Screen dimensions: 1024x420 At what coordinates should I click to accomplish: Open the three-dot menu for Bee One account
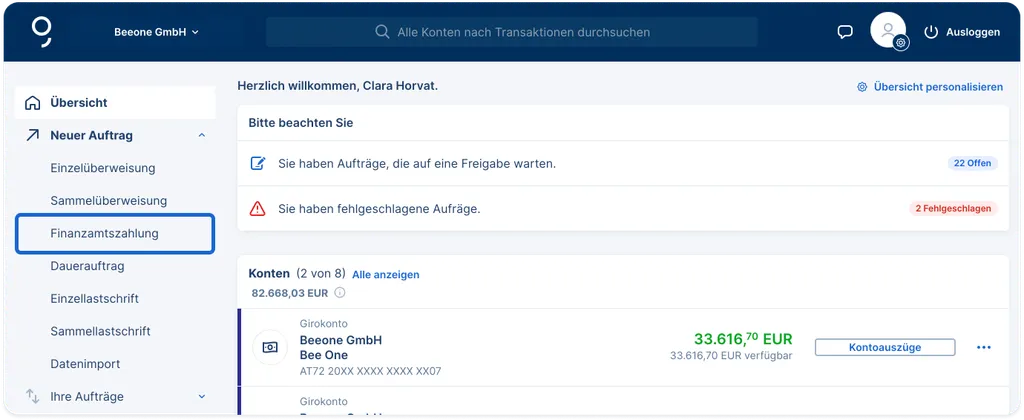tap(984, 347)
